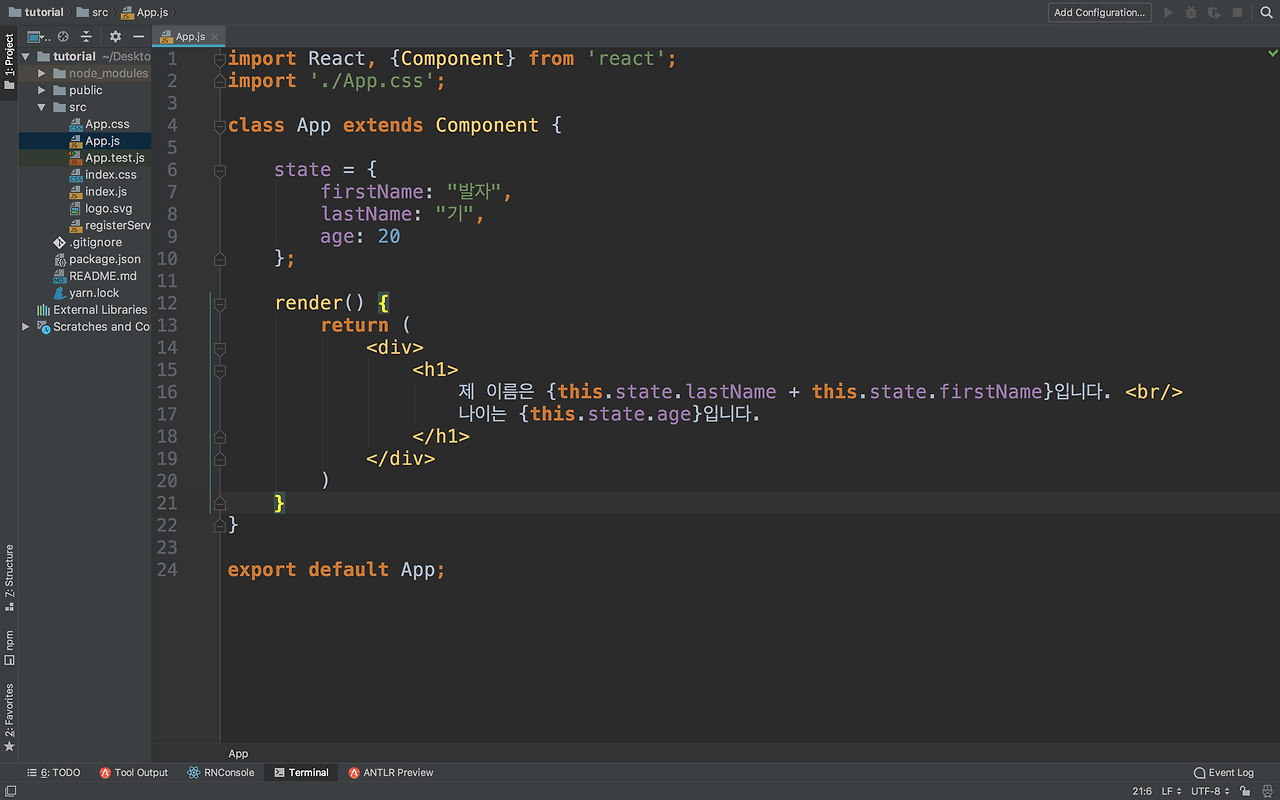
Task: Fold the class App code block
Action: (x=219, y=125)
